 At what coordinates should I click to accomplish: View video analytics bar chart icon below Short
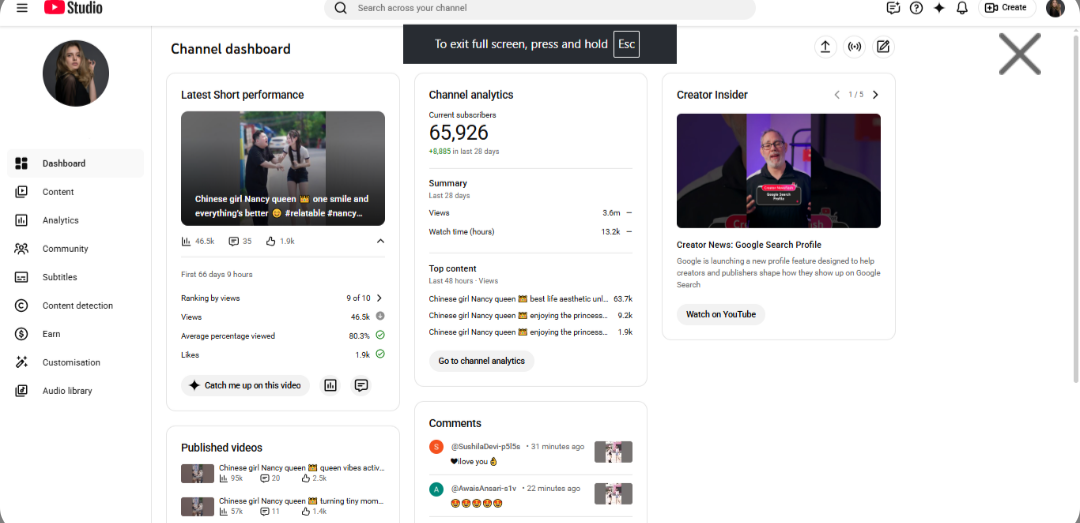(x=331, y=385)
